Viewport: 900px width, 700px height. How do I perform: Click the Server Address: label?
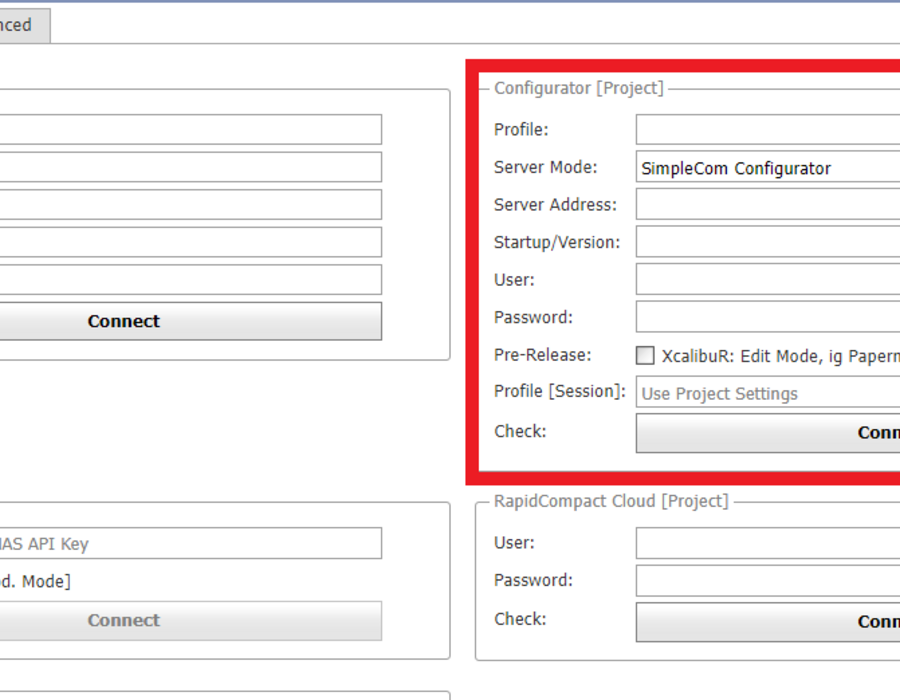555,205
